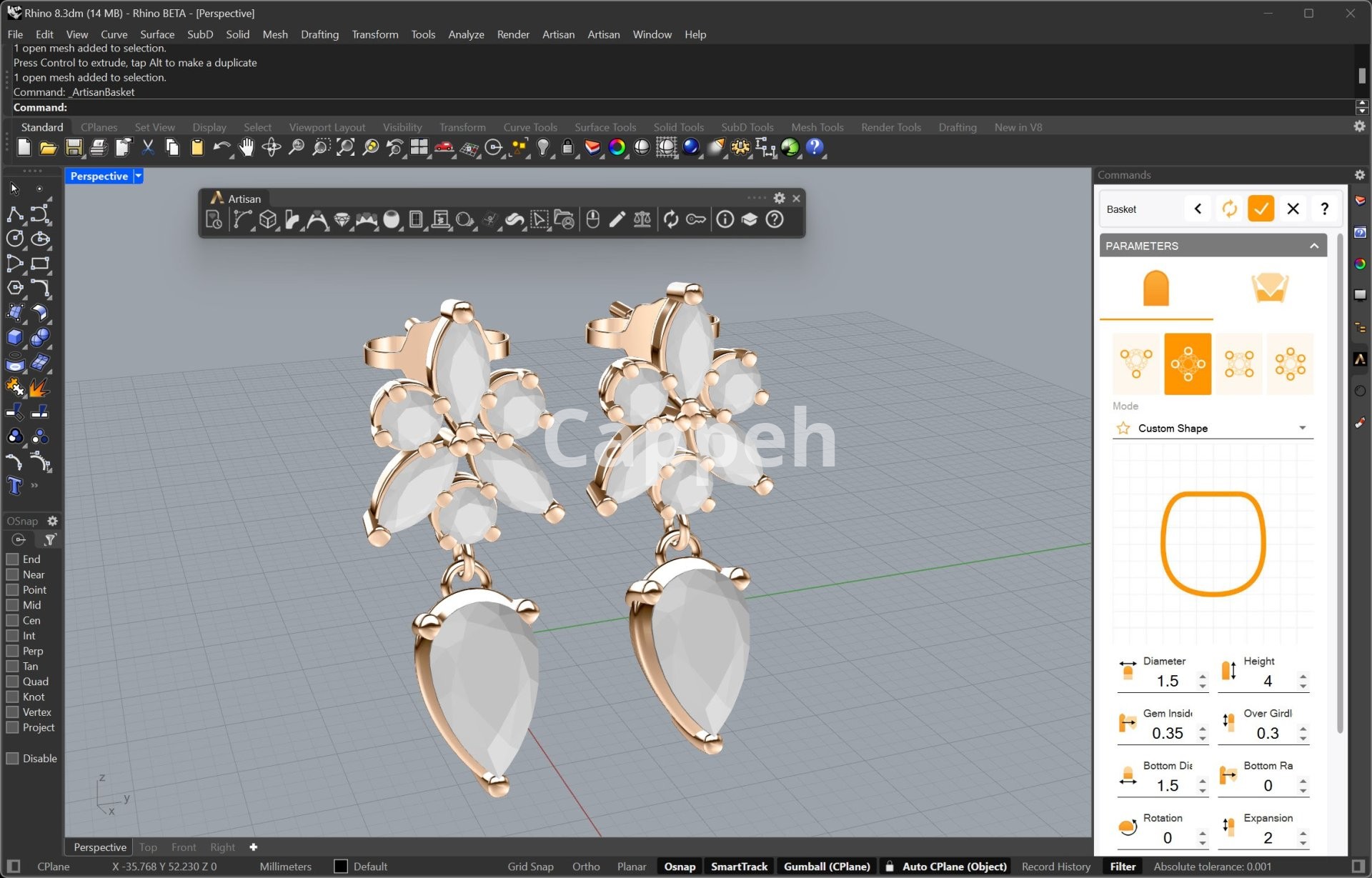Confirm basket with the orange checkmark button

(x=1261, y=209)
